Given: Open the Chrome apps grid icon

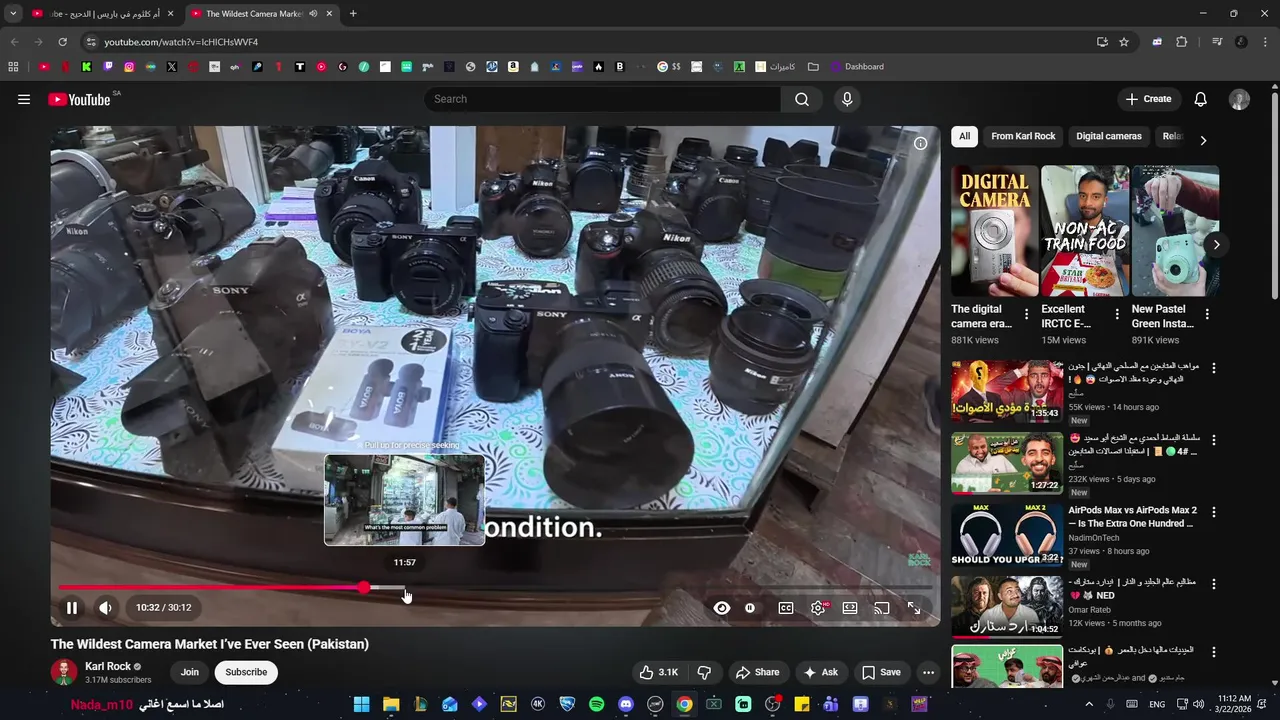Looking at the screenshot, I should click(x=13, y=67).
